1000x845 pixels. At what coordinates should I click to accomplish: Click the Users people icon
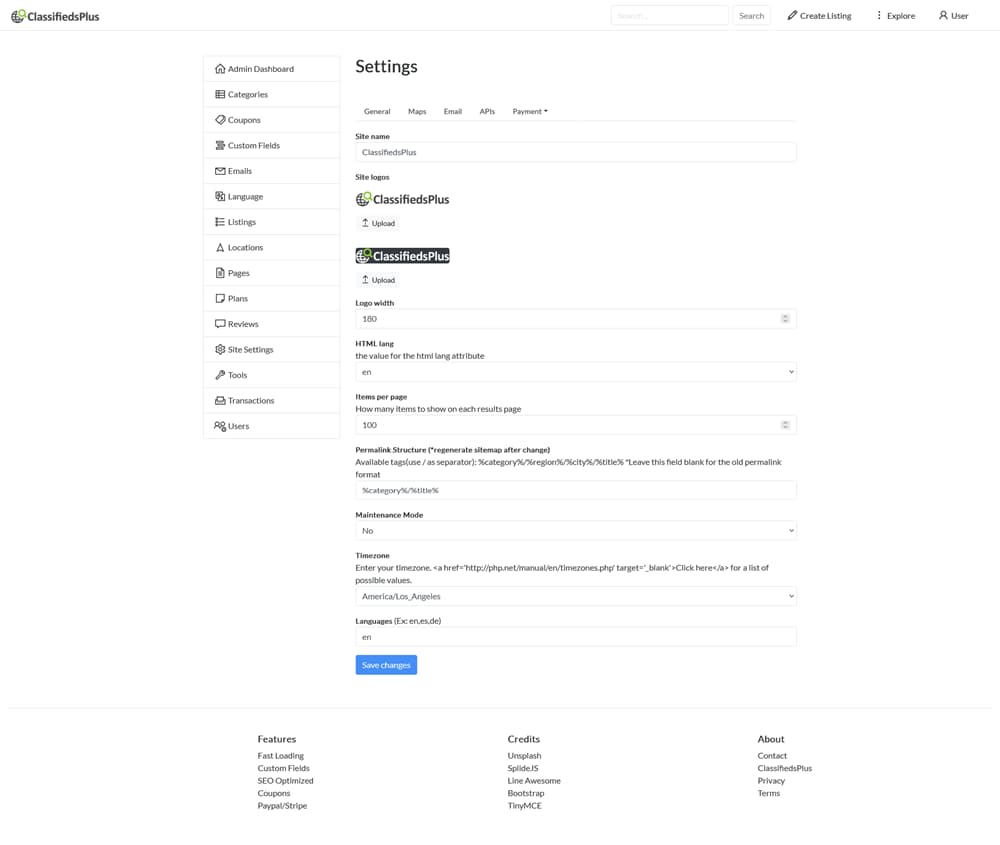[x=220, y=426]
